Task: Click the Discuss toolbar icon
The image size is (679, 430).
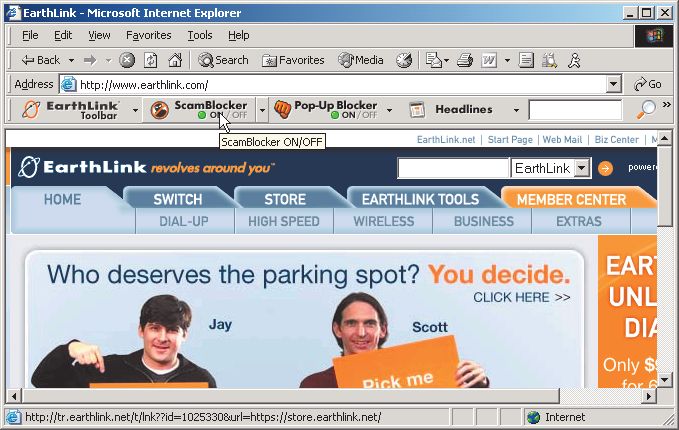Action: click(x=526, y=60)
